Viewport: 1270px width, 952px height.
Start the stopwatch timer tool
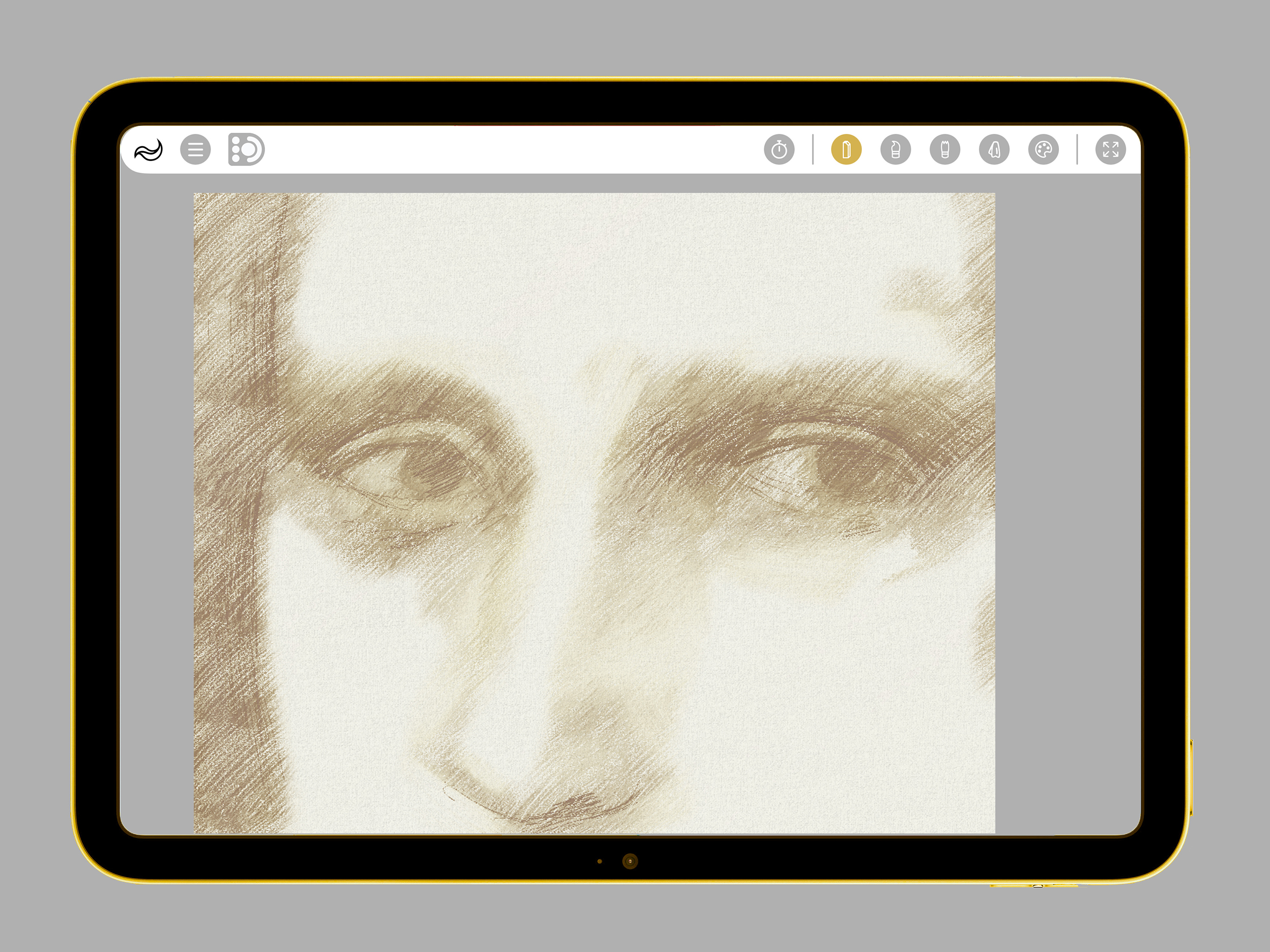[779, 150]
